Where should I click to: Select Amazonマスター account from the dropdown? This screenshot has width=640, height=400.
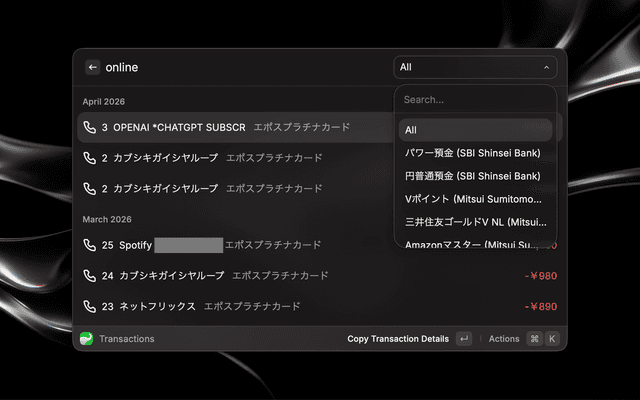pos(475,243)
